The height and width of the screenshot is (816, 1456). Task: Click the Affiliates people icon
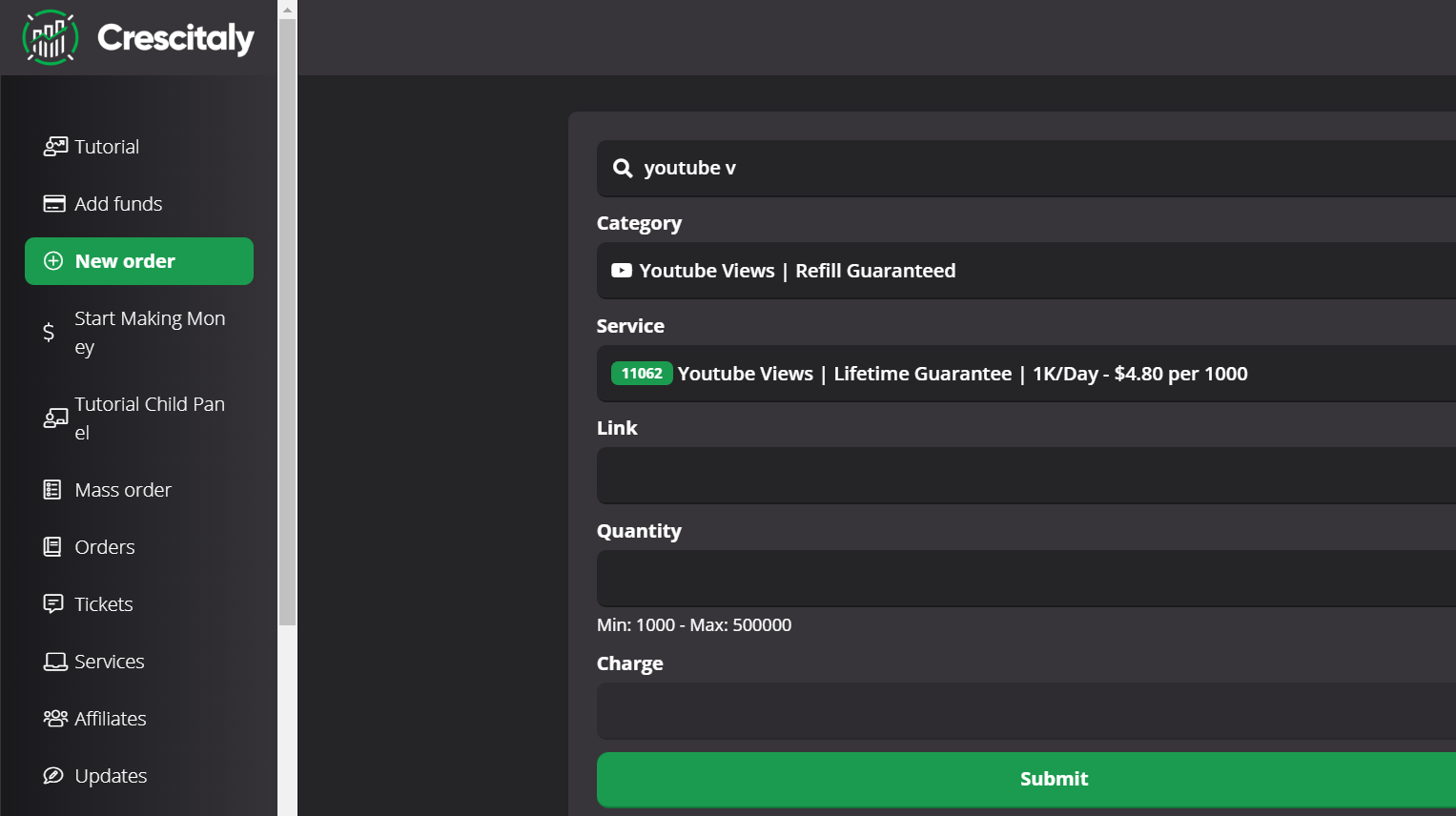[55, 719]
